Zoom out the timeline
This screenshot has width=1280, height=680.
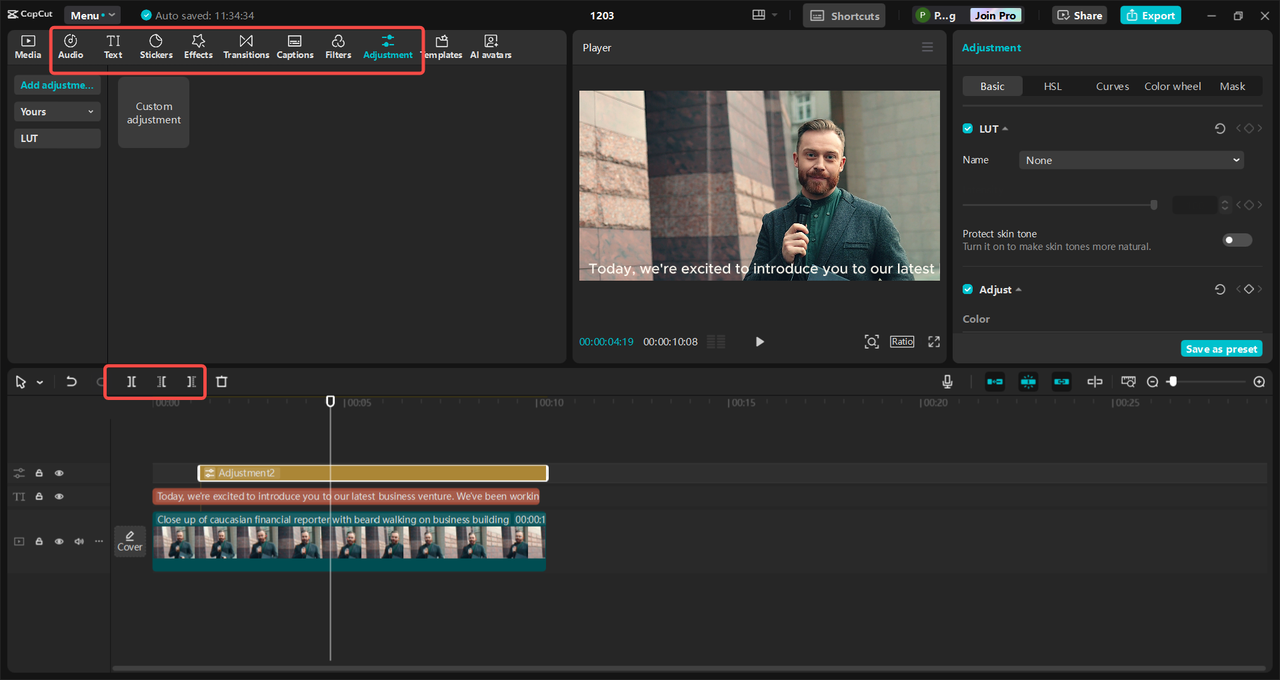[x=1153, y=382]
